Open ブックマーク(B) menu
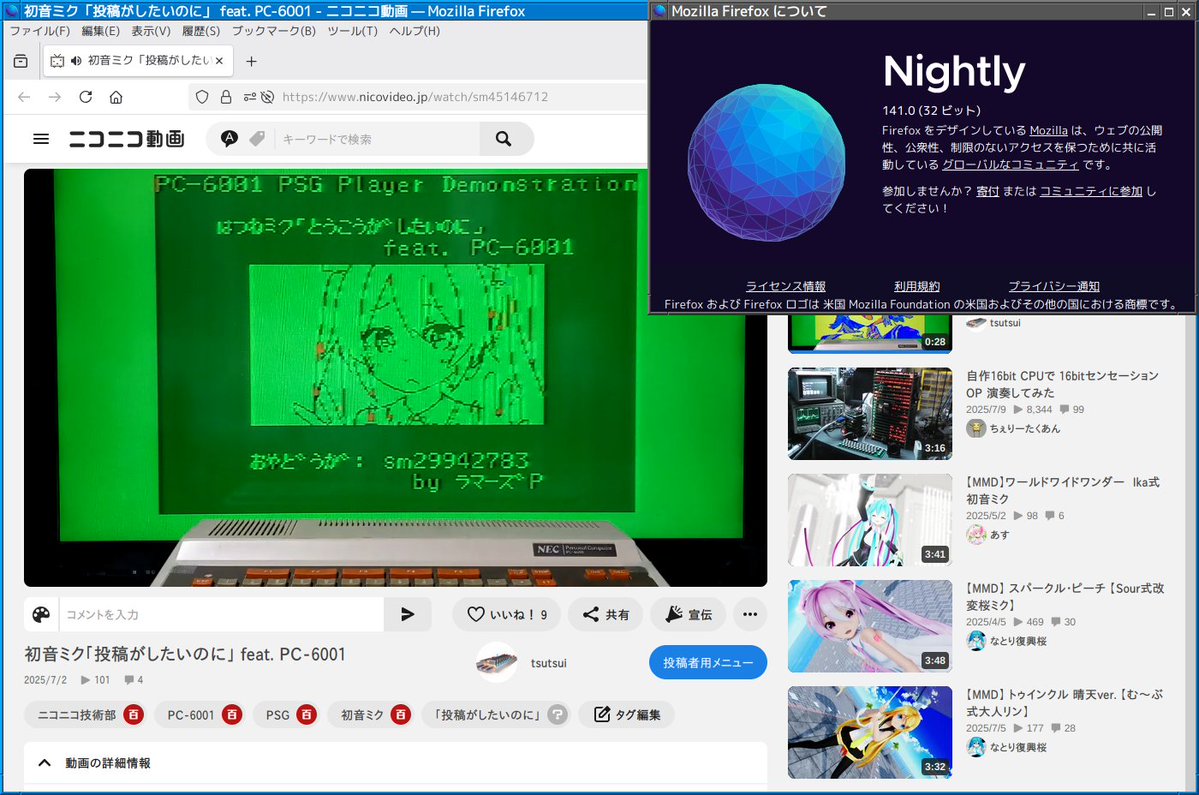Screen dimensions: 1199x795 coord(274,31)
